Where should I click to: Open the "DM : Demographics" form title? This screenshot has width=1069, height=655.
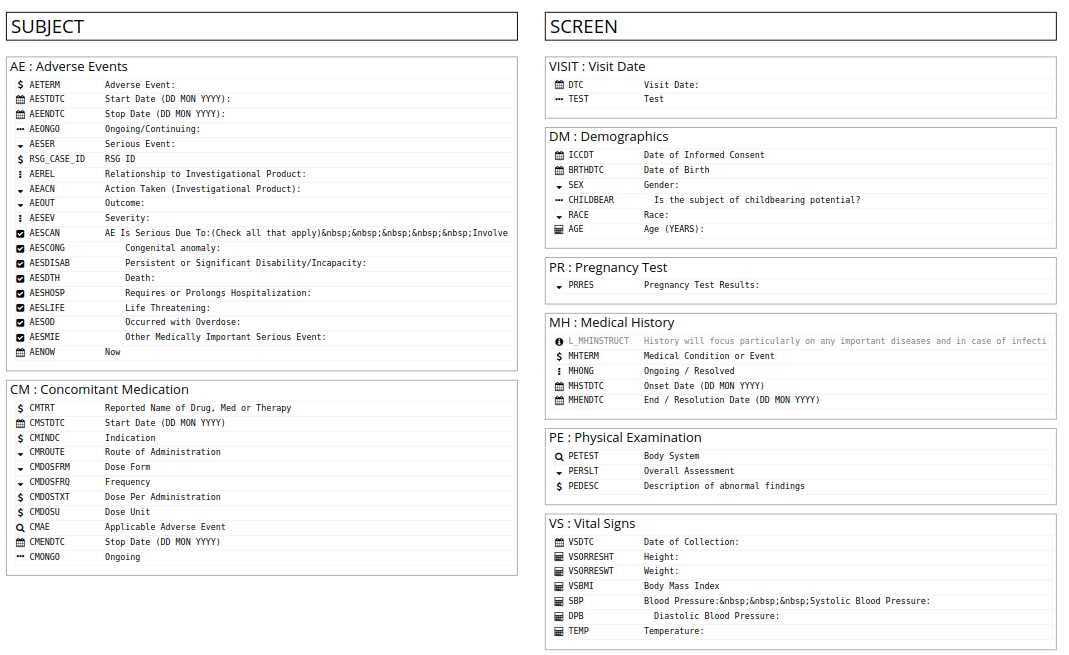coord(609,137)
